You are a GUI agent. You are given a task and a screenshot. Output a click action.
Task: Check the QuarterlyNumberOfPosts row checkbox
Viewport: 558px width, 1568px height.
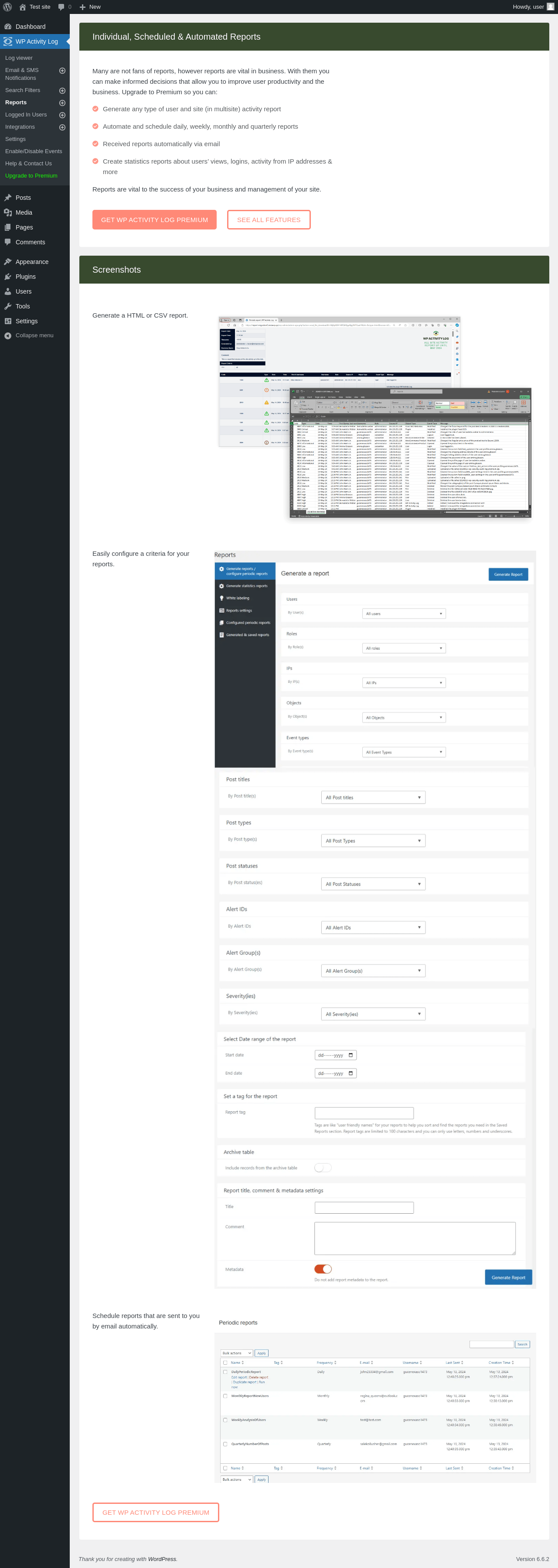click(x=225, y=1444)
